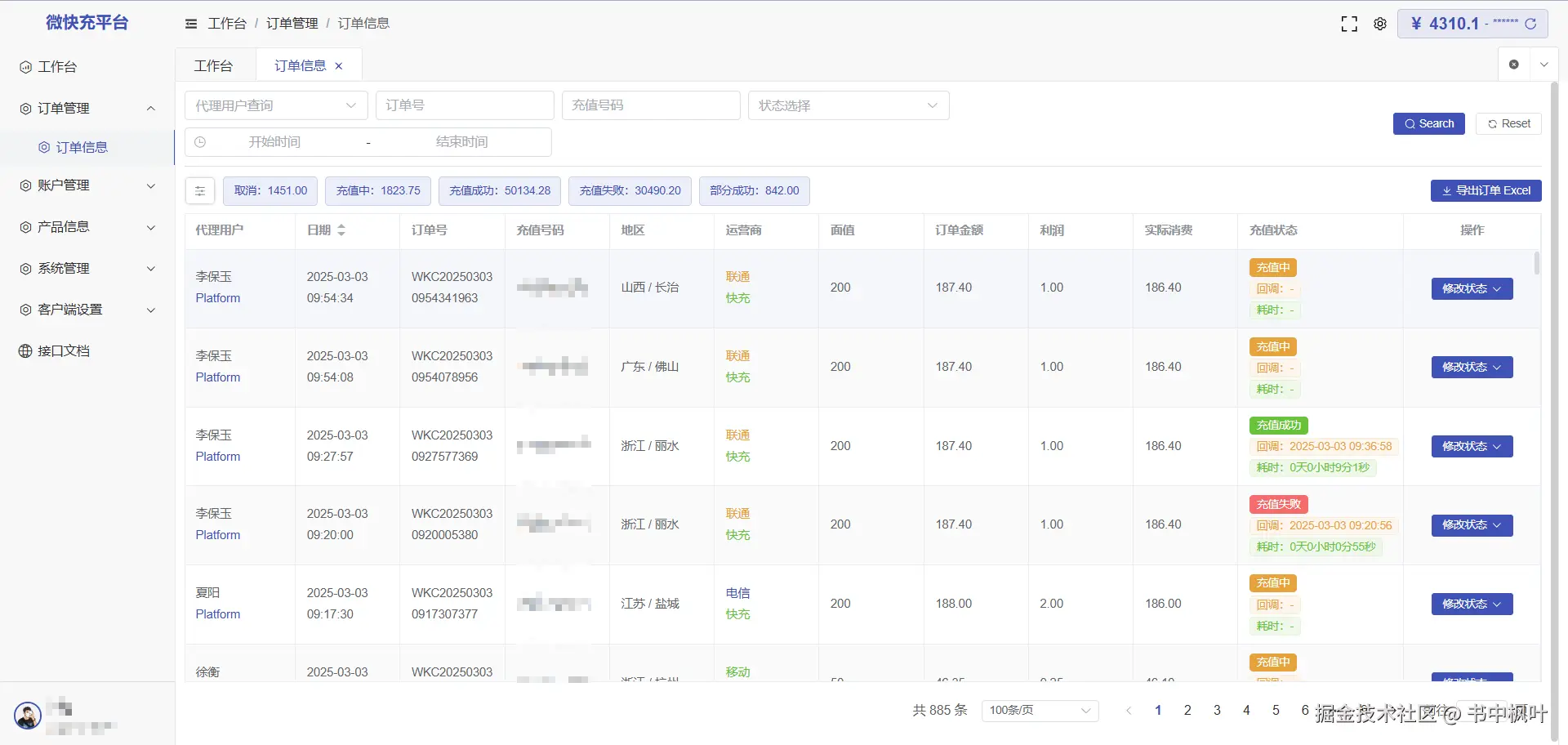Open 修改状态 for order ending 0917307377
This screenshot has width=1568, height=745.
1472,604
